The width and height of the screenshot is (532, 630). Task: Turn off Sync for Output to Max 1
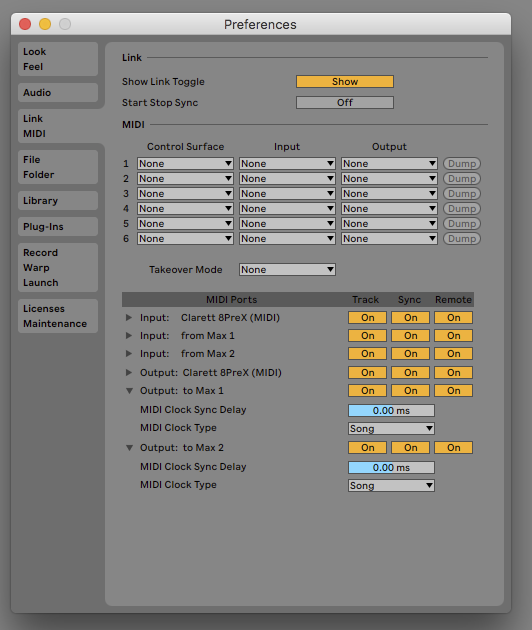[x=410, y=391]
